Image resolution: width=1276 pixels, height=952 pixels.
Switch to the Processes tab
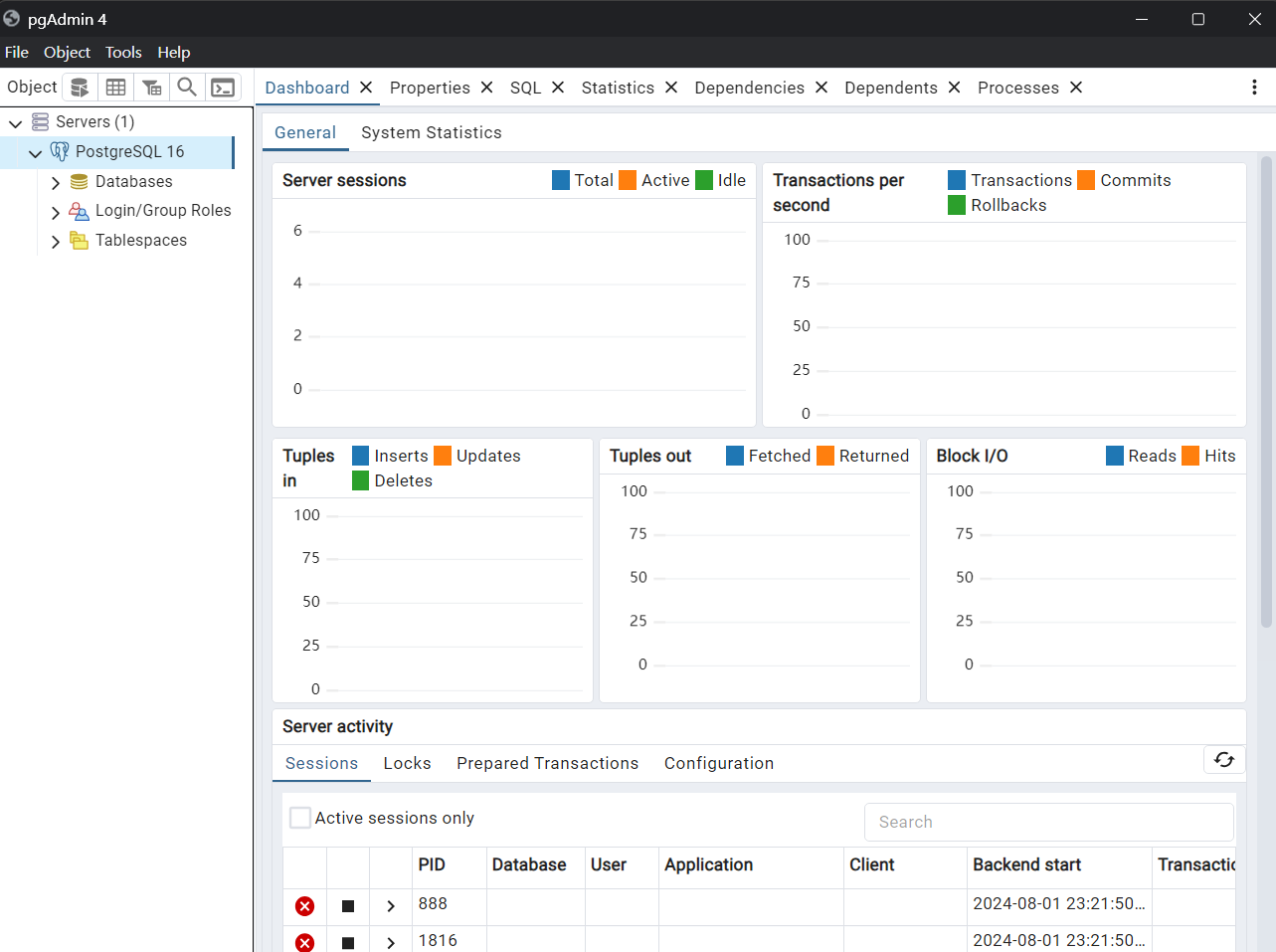[1017, 88]
